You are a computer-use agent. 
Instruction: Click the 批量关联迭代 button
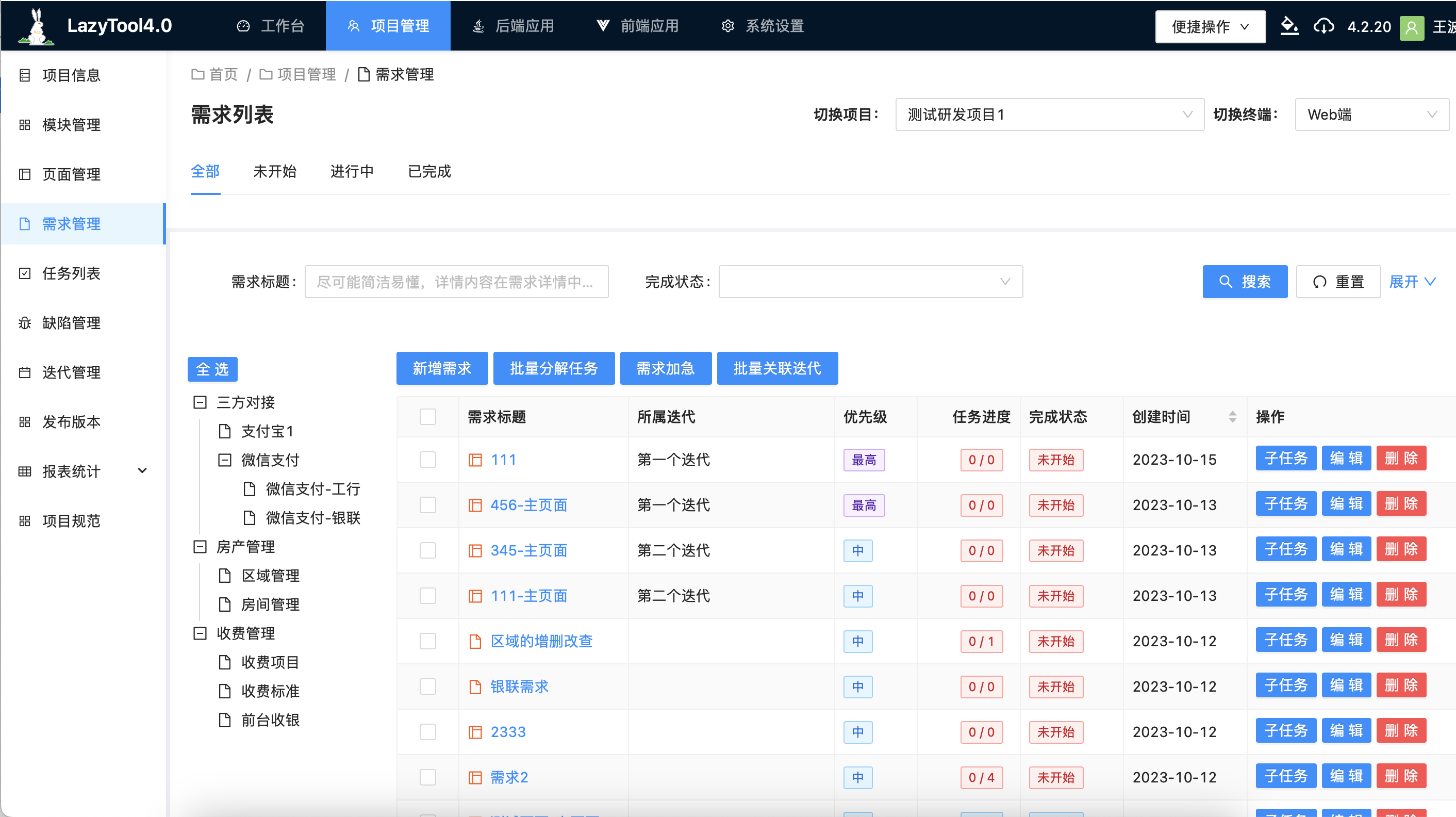pos(777,369)
